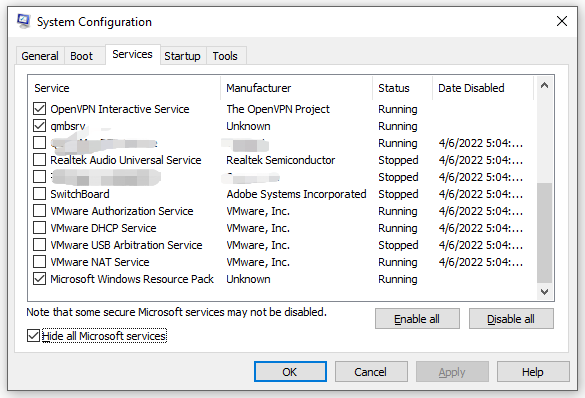Toggle Hide all Microsoft services checkbox
Viewport: 585px width, 398px height.
pos(33,336)
